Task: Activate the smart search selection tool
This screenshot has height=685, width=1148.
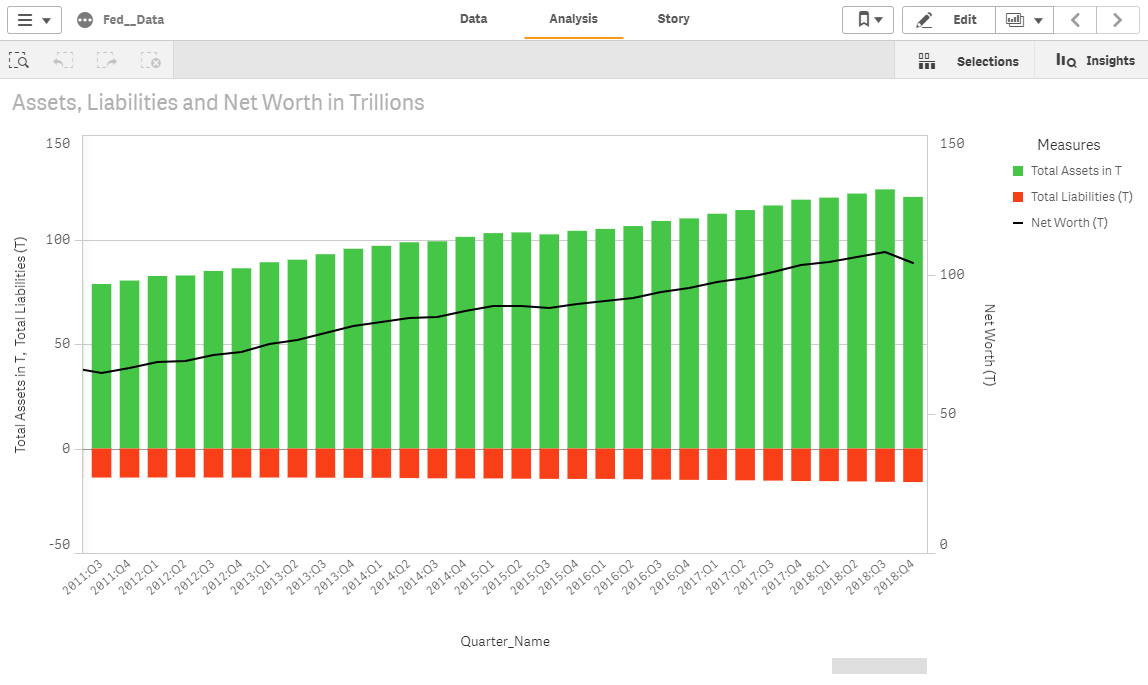Action: pyautogui.click(x=19, y=61)
